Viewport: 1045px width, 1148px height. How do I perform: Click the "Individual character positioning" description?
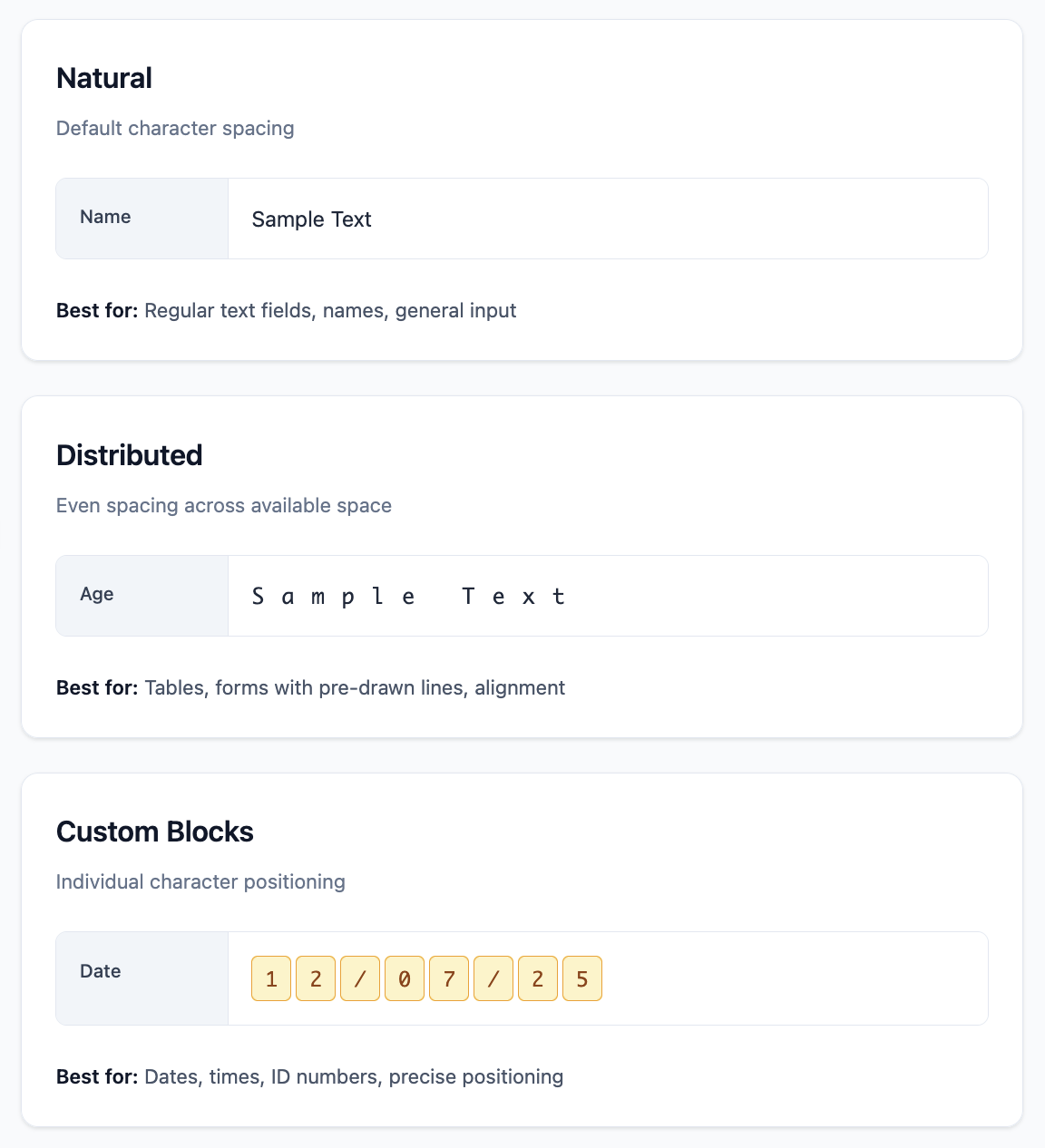(200, 881)
